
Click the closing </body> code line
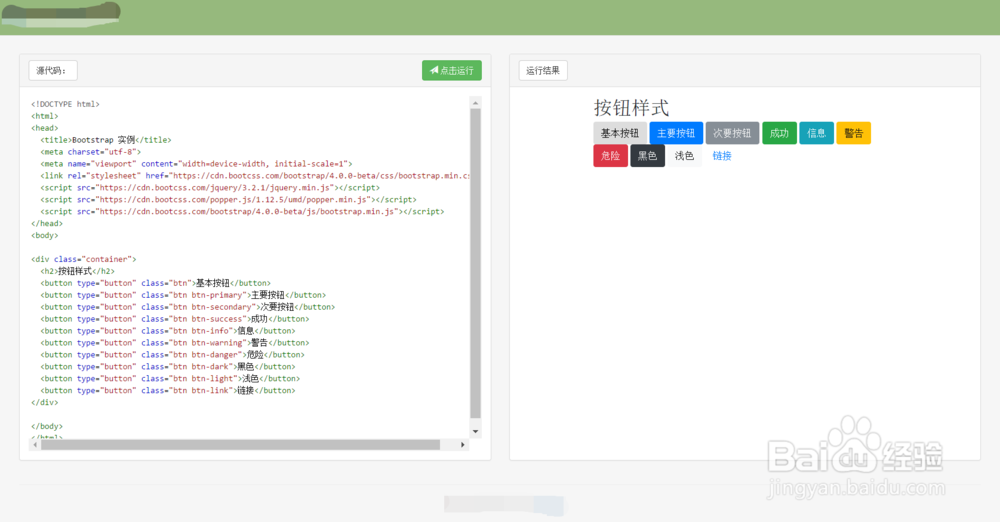pyautogui.click(x=47, y=426)
